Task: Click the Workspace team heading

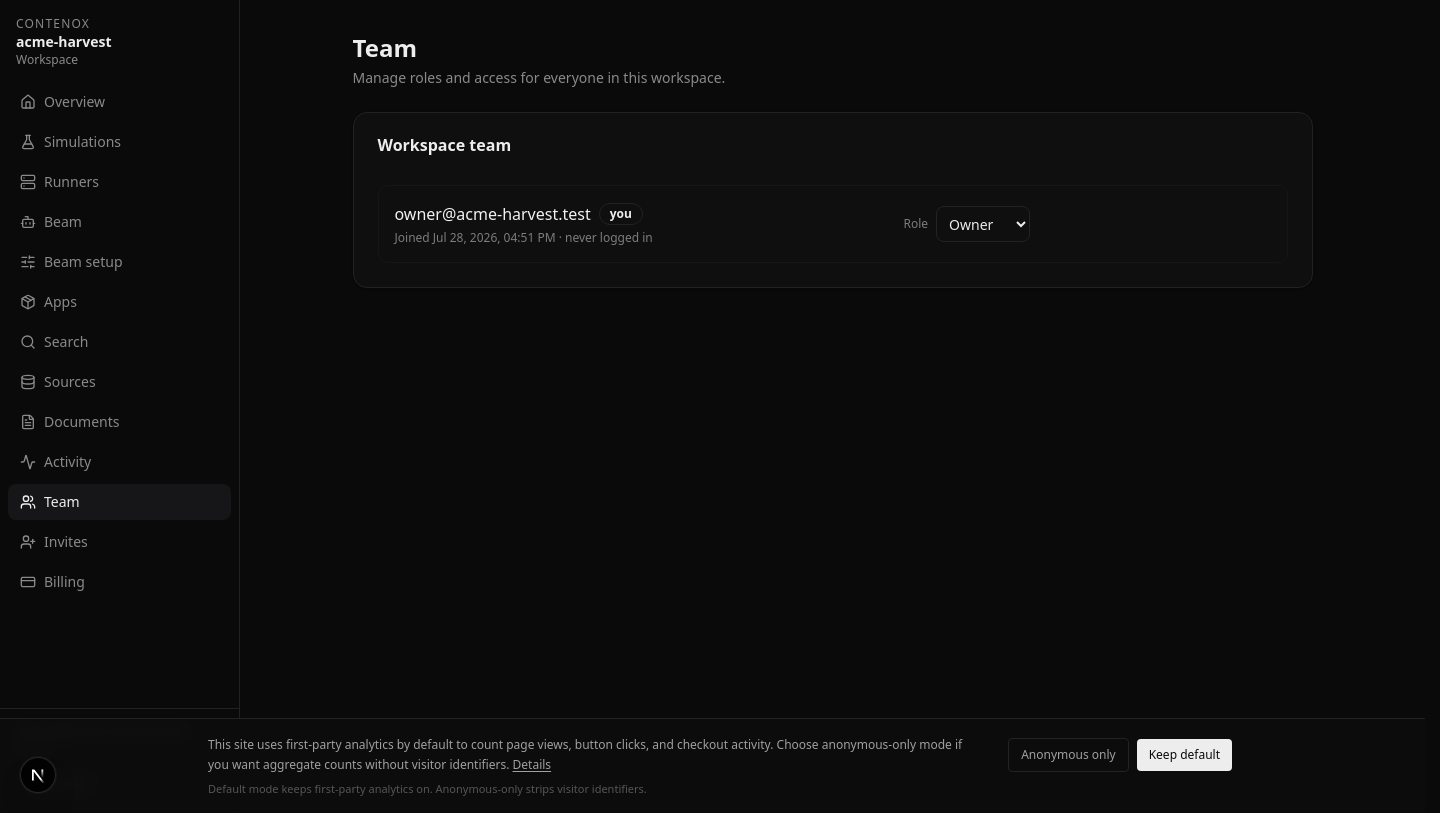Action: pyautogui.click(x=444, y=145)
